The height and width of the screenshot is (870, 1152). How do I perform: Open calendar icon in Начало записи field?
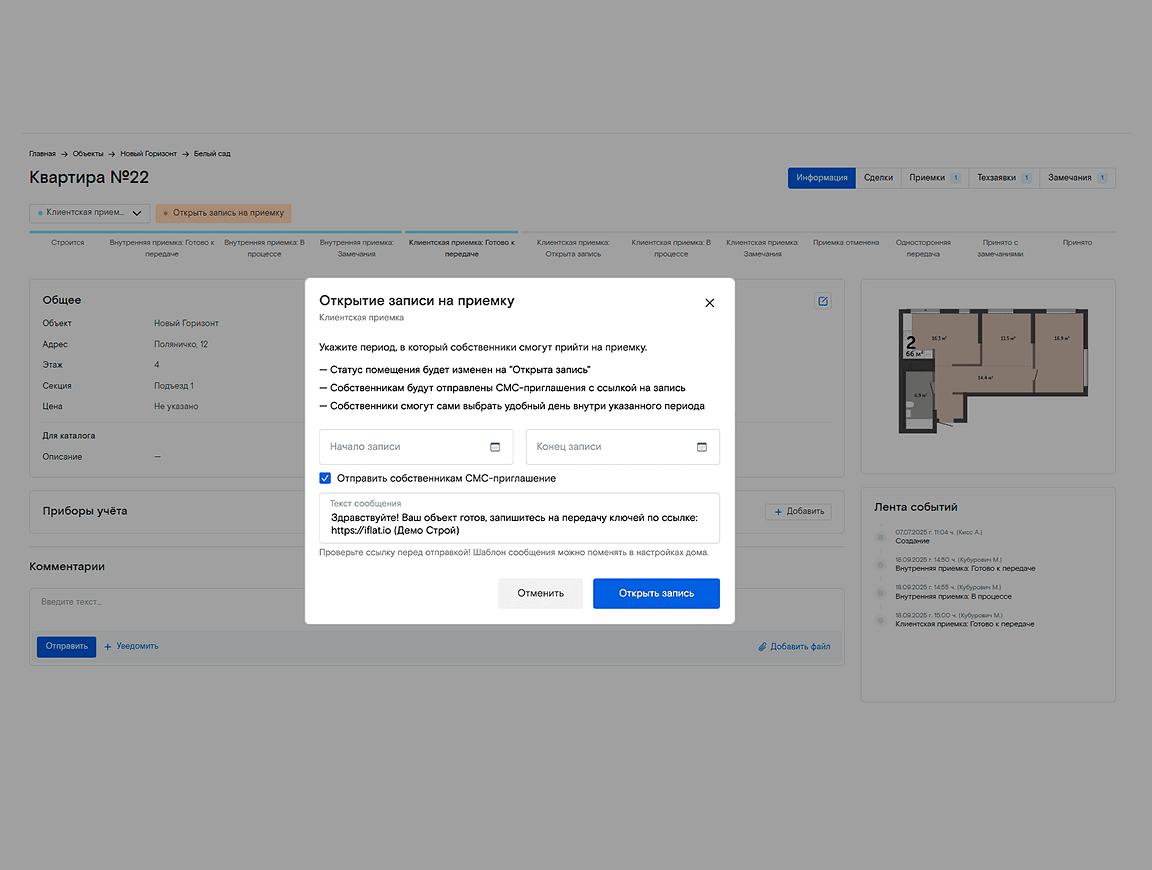tap(495, 447)
